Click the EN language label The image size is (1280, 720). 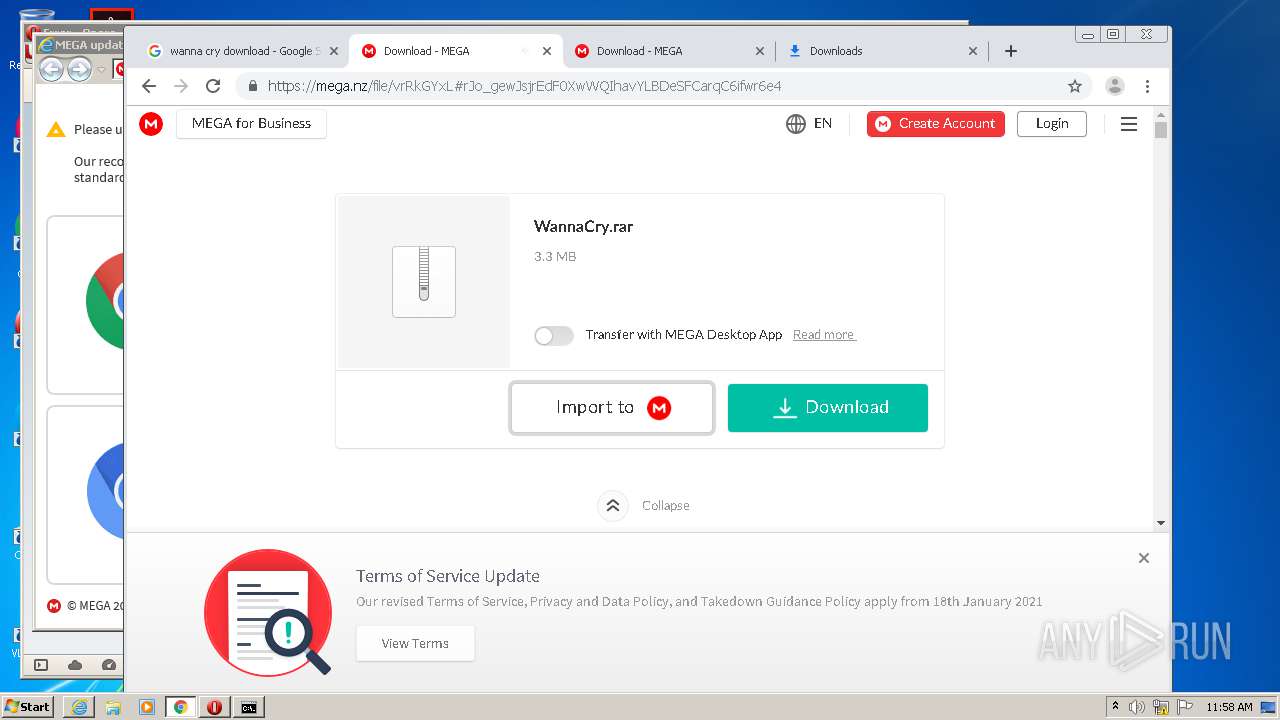[x=823, y=123]
